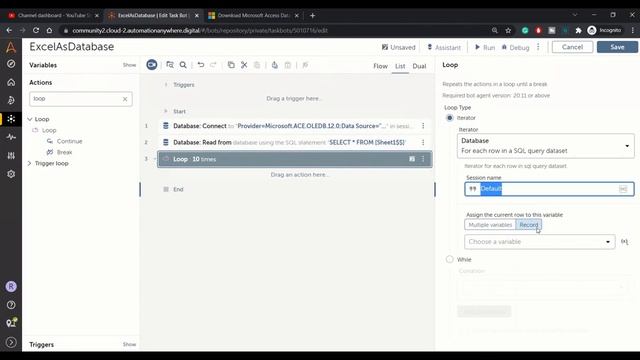Screen dimensions: 640x360
Task: Click the Session name input field
Action: [549, 189]
